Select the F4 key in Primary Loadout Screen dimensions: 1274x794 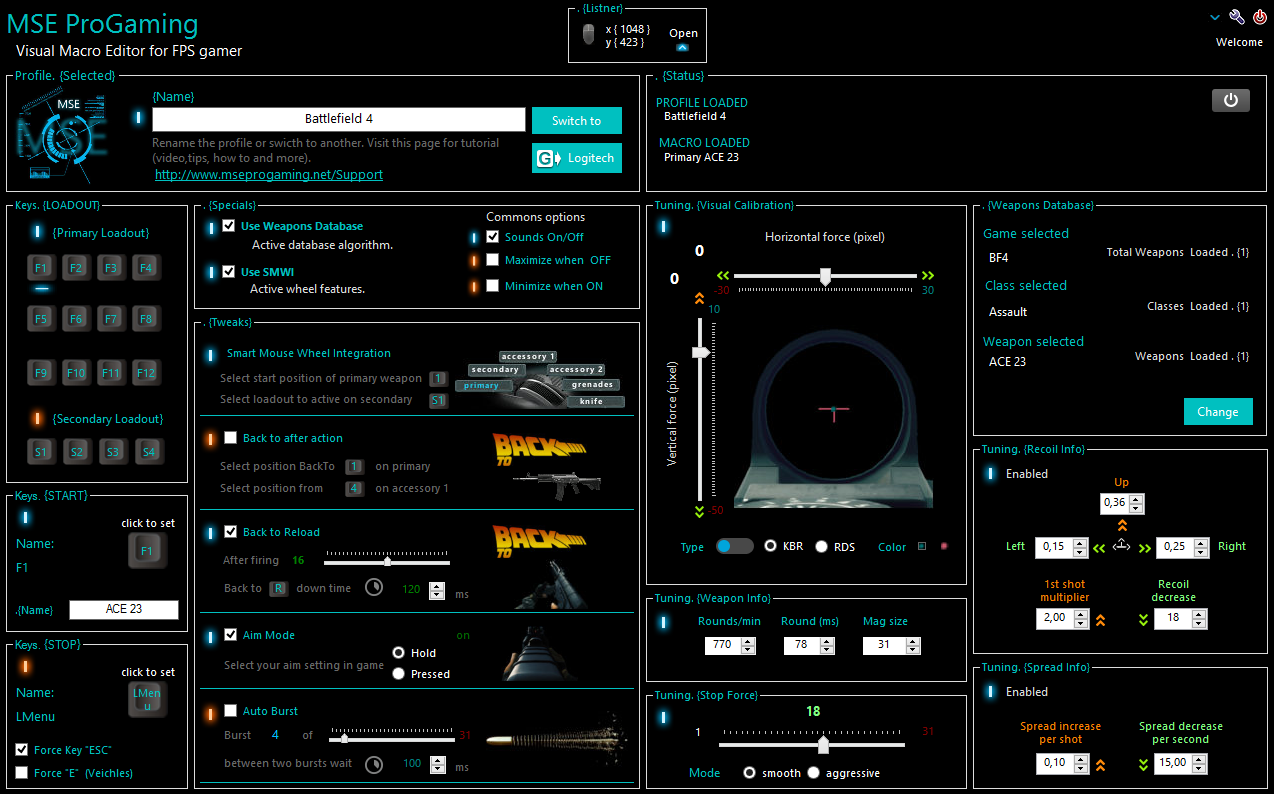click(146, 267)
